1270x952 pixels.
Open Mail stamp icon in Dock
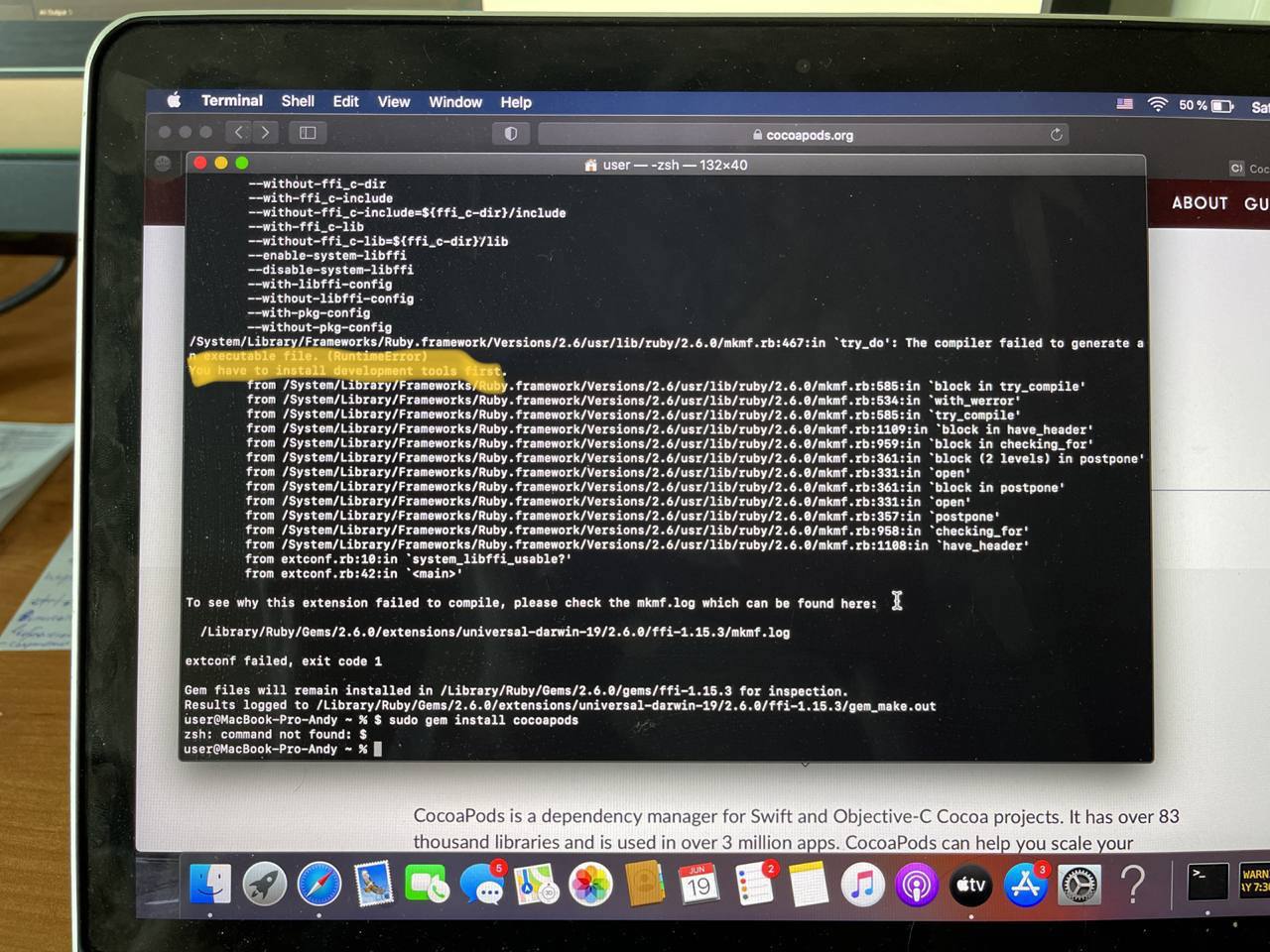point(373,885)
